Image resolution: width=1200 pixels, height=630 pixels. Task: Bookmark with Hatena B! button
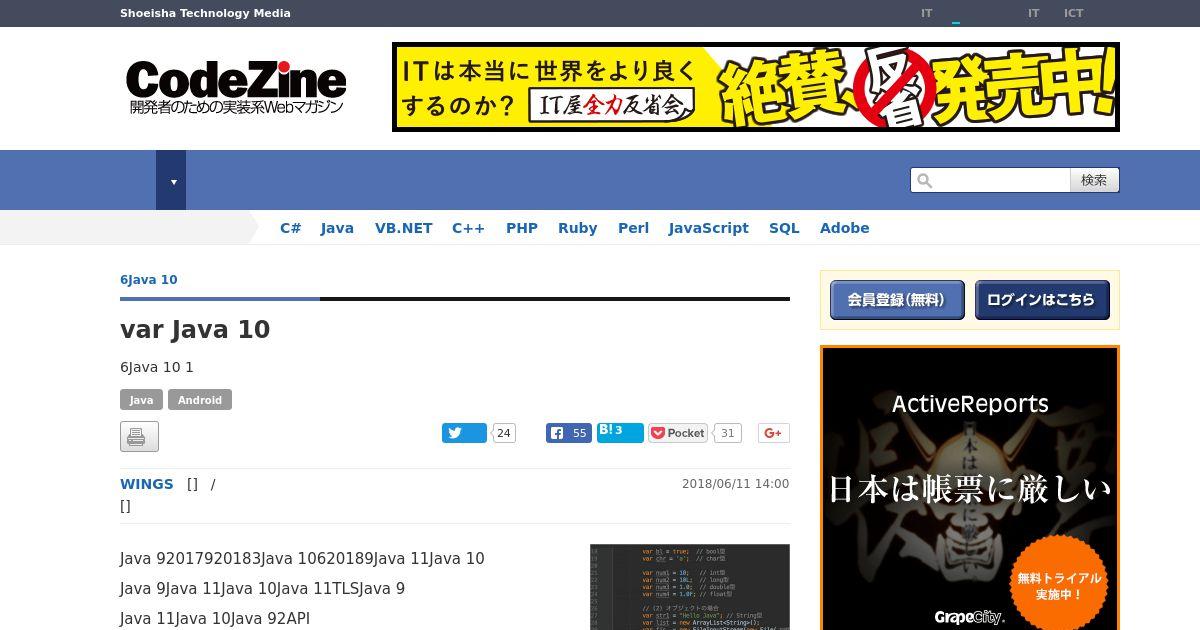[620, 432]
